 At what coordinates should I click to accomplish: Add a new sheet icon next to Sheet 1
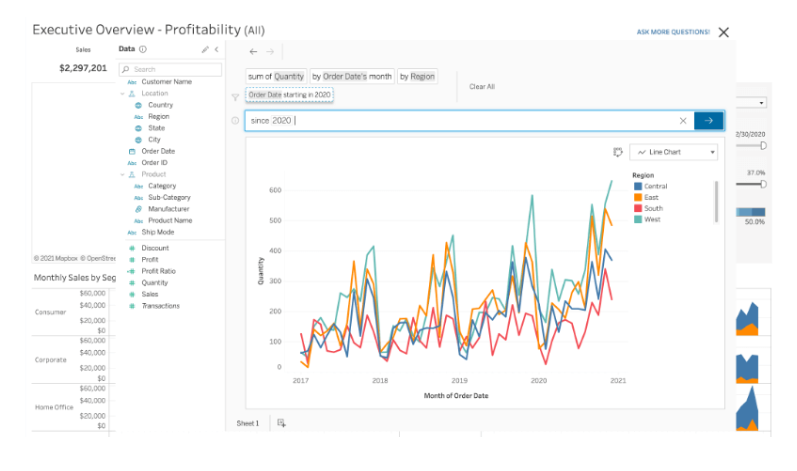281,423
